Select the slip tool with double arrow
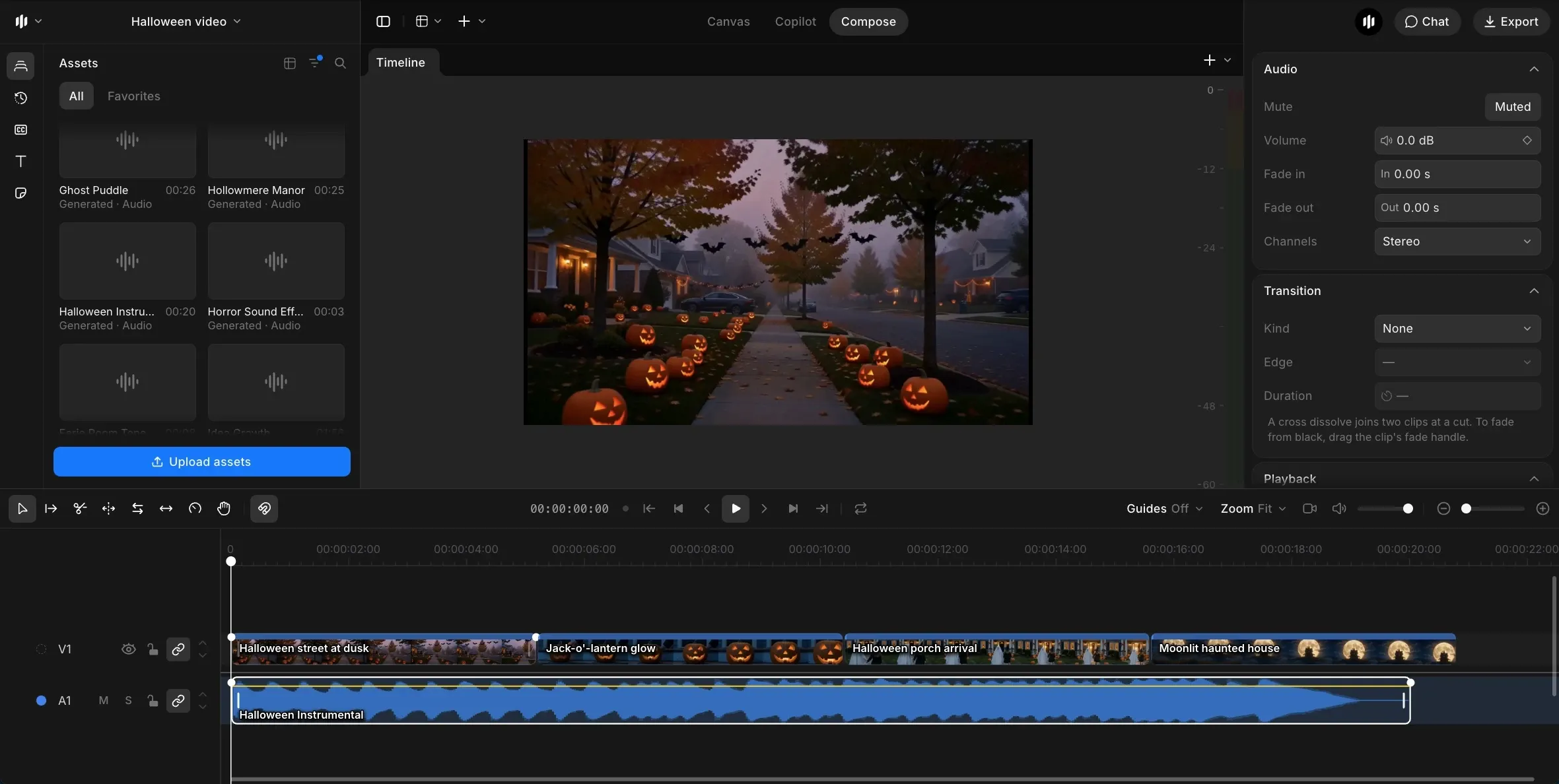Image resolution: width=1559 pixels, height=784 pixels. coord(166,508)
